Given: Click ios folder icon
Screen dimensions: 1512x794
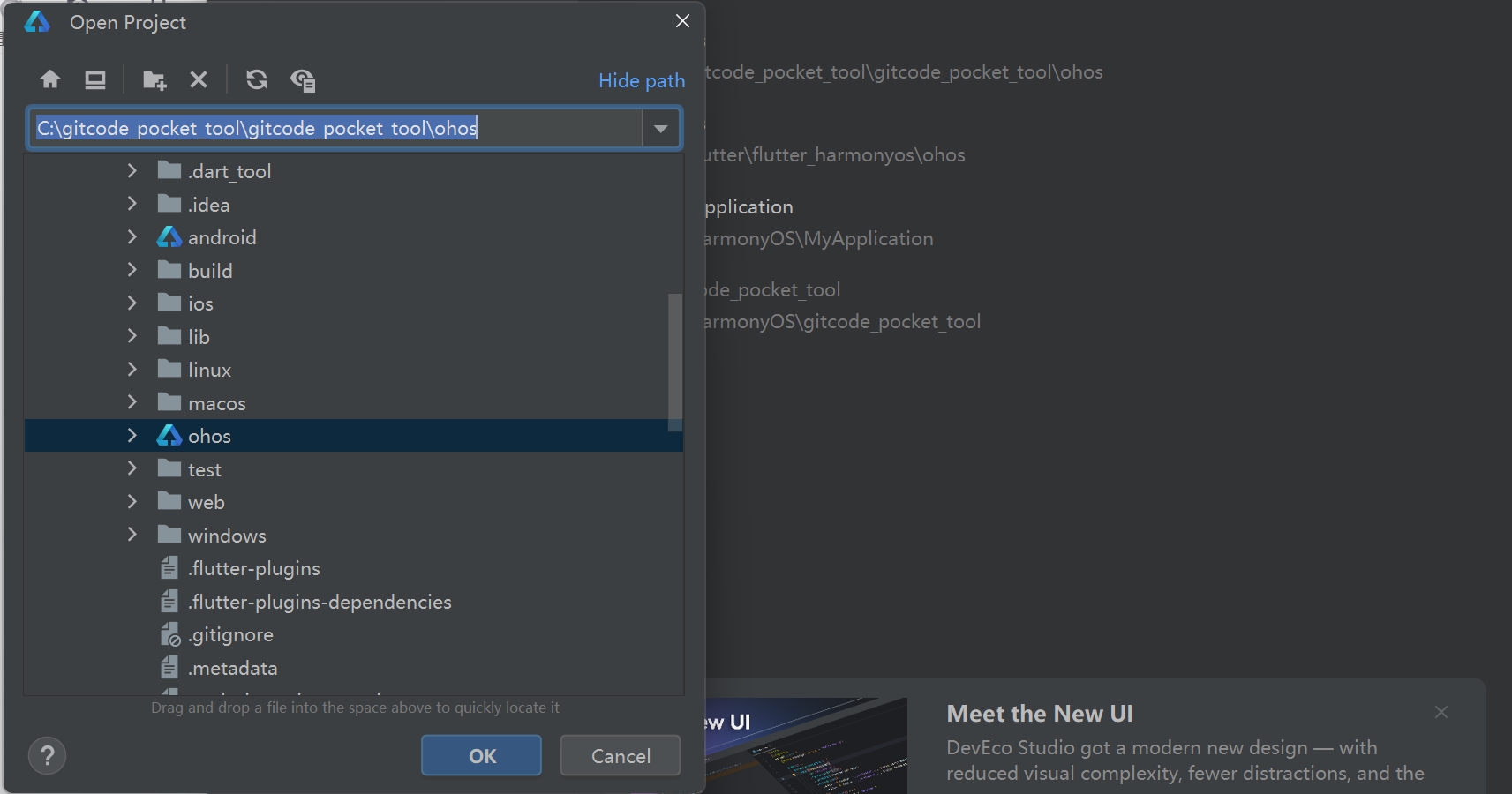Looking at the screenshot, I should (x=169, y=303).
